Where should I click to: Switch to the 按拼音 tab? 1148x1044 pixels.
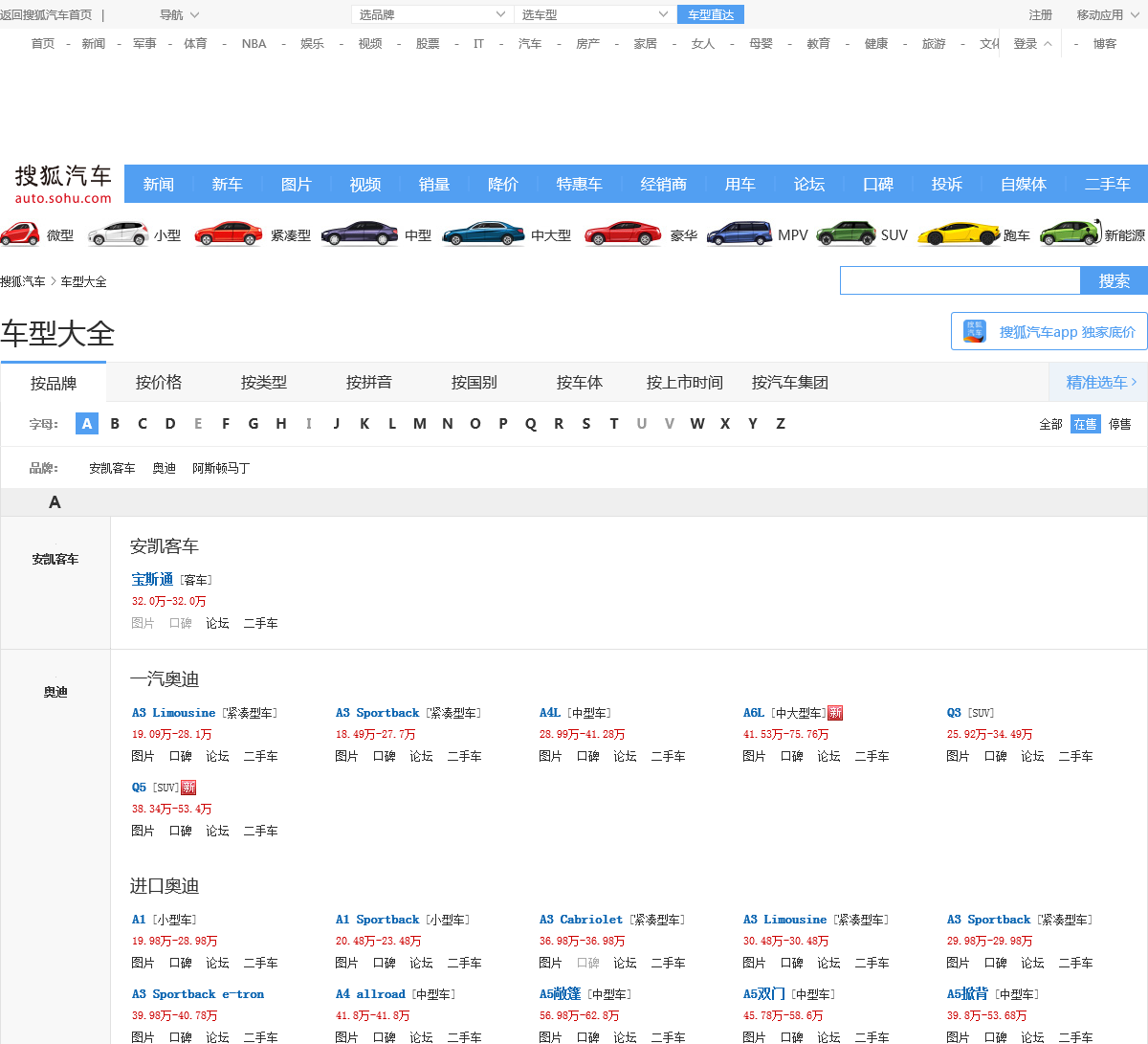pos(369,382)
